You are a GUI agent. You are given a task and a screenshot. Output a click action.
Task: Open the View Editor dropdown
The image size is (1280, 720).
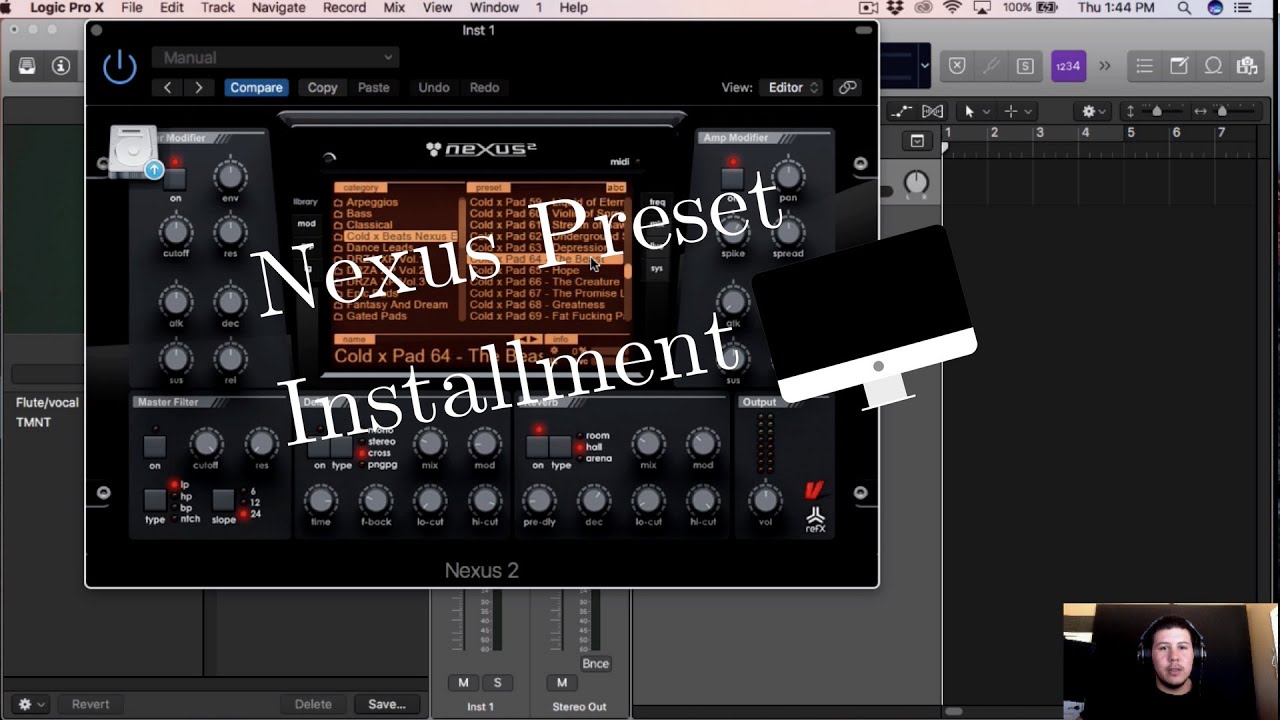[x=791, y=87]
